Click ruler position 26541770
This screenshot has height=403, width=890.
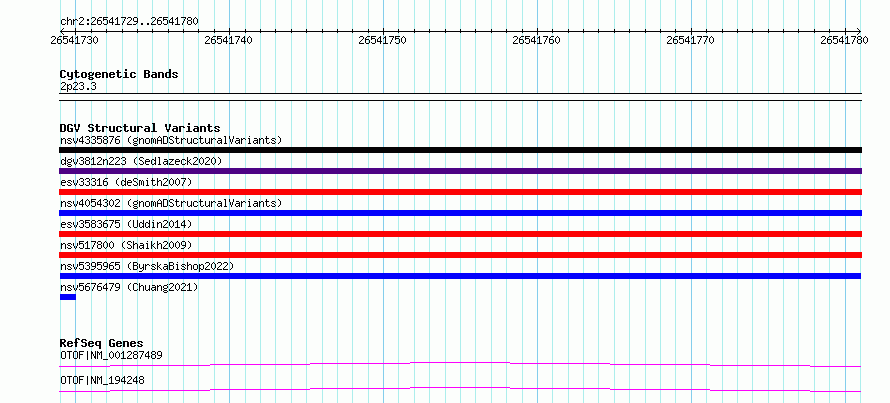pos(690,40)
